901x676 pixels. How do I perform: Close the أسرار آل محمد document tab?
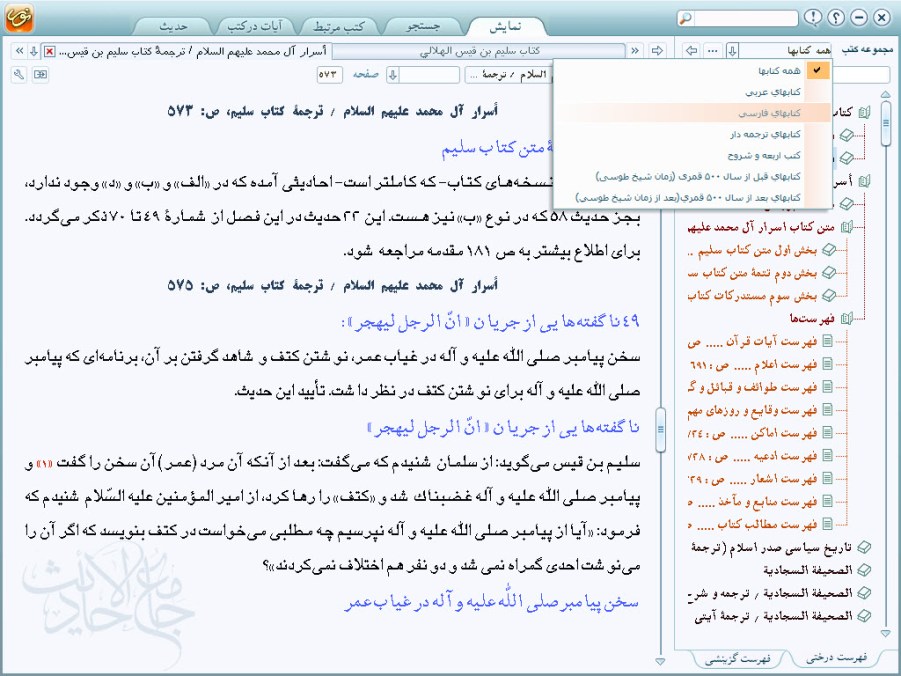50,52
